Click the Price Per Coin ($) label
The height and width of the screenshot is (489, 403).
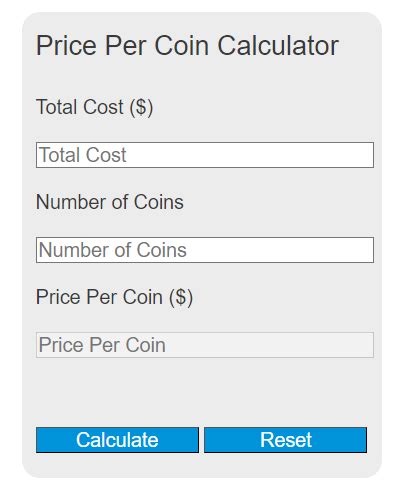tap(114, 297)
